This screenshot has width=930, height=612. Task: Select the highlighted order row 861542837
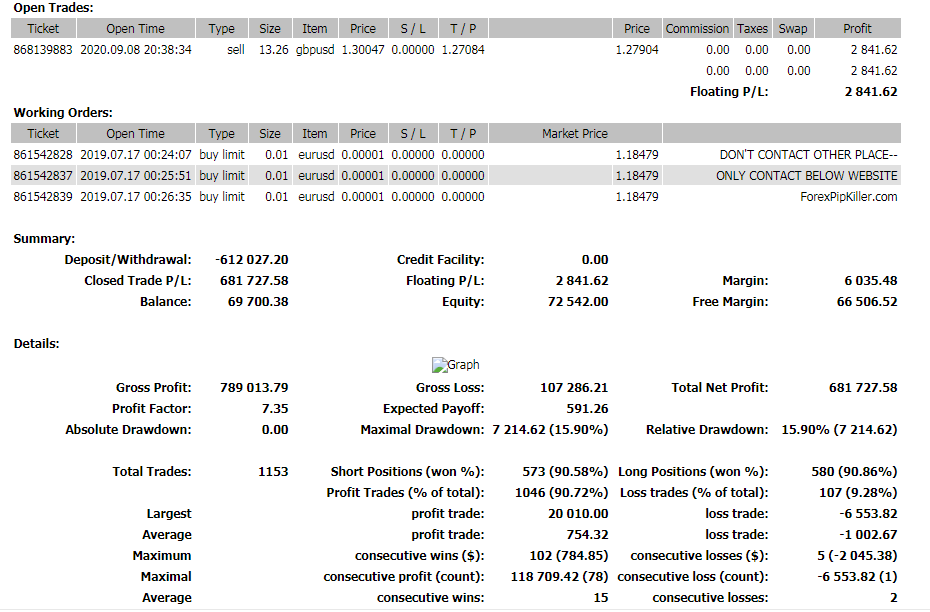coord(43,176)
